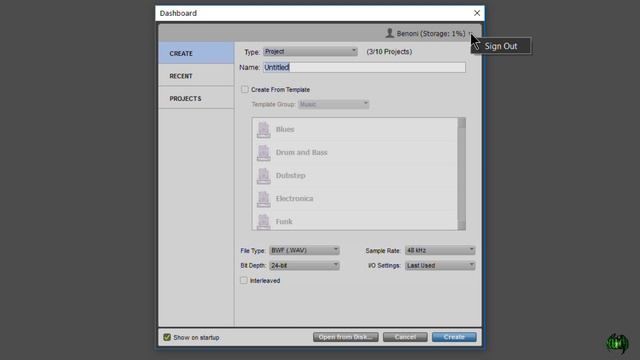Click the Name input field

pos(364,67)
